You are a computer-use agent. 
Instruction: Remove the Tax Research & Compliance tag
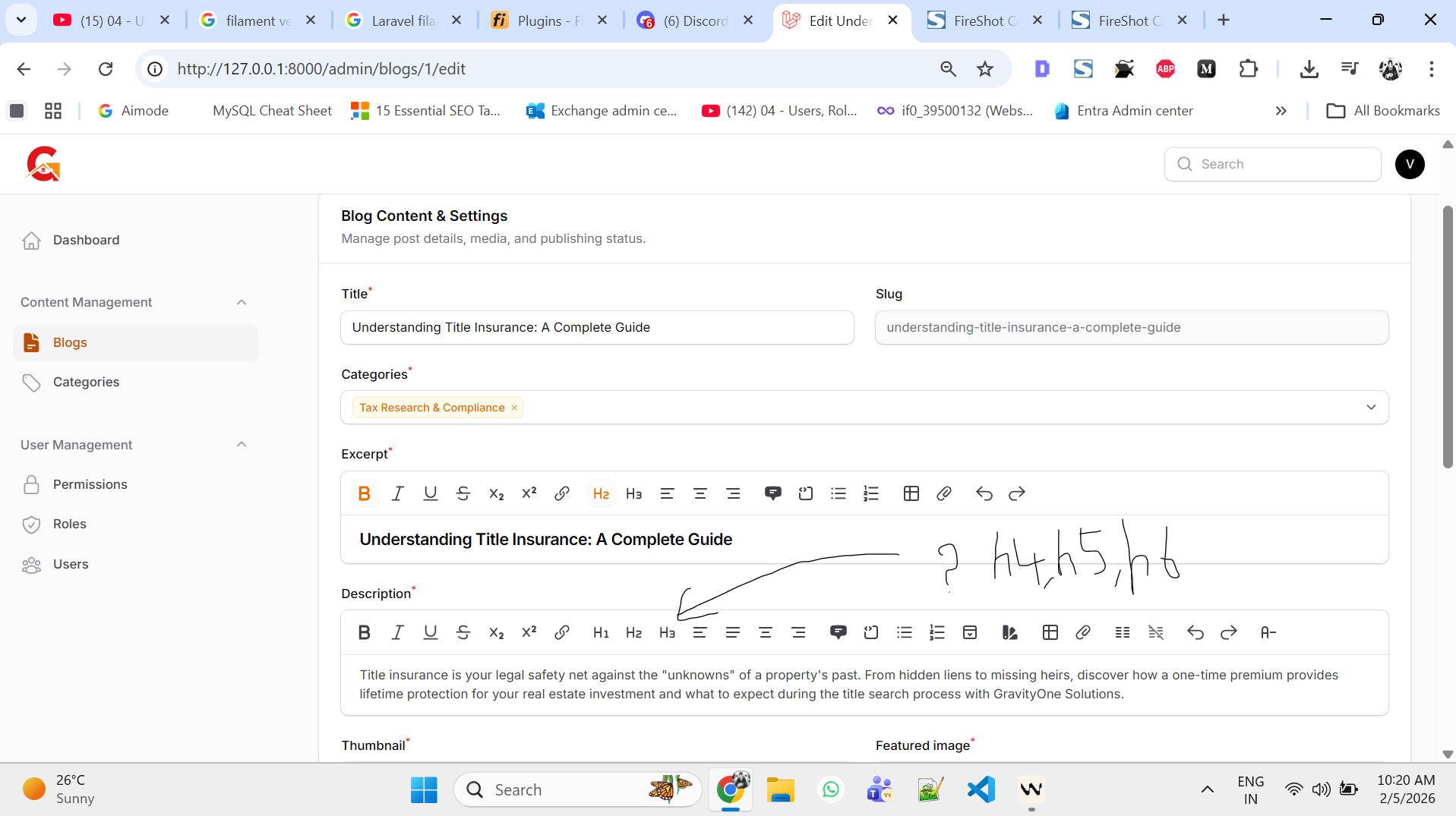(x=514, y=408)
